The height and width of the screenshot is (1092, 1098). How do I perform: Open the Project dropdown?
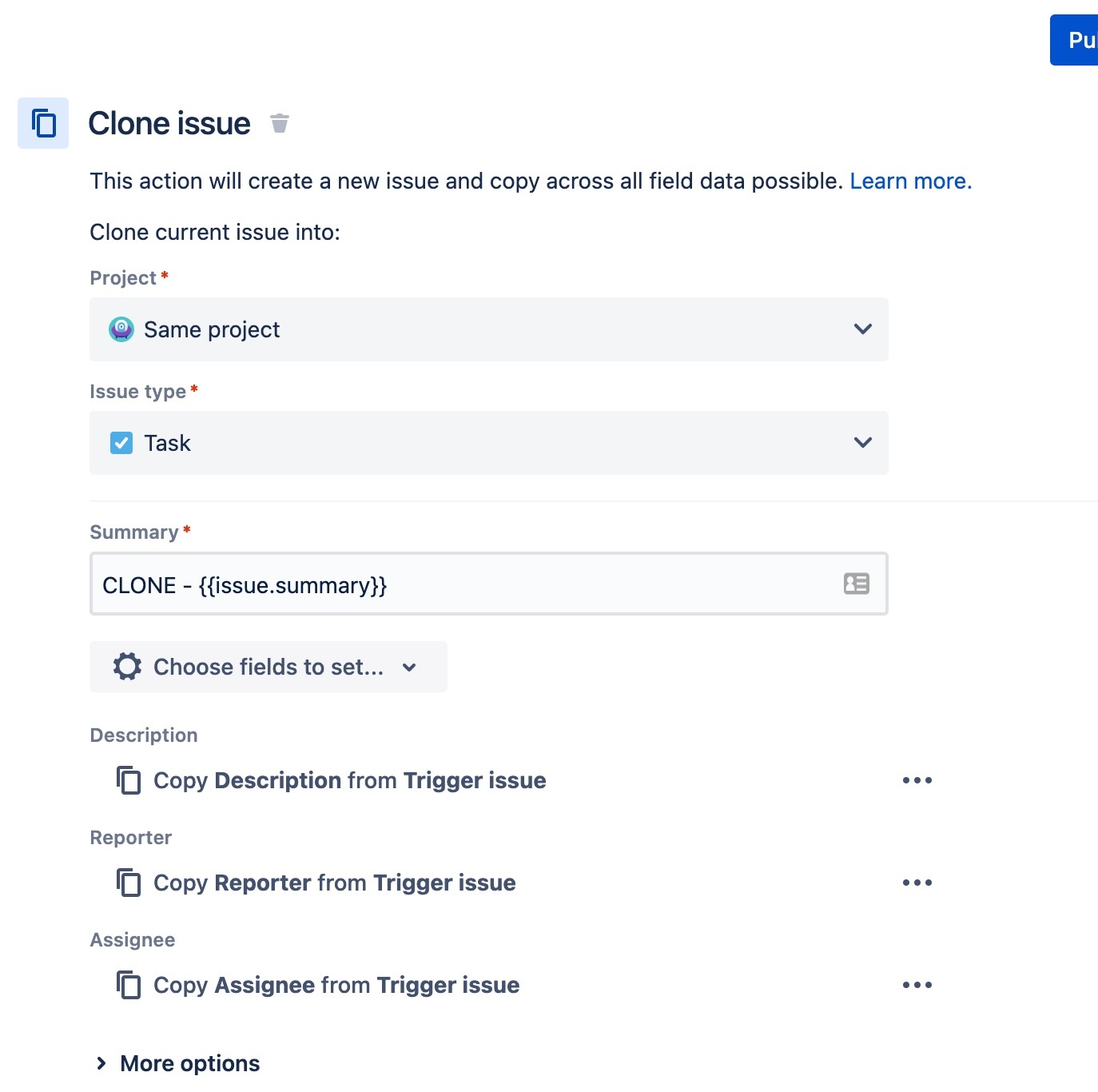tap(862, 329)
